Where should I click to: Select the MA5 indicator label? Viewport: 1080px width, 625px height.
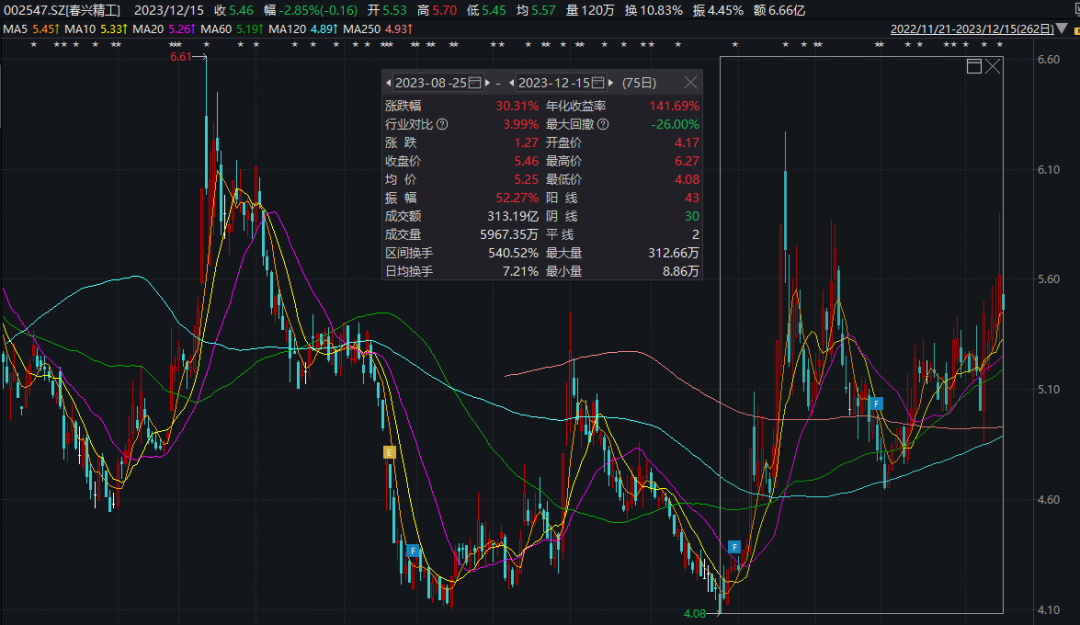(x=14, y=29)
